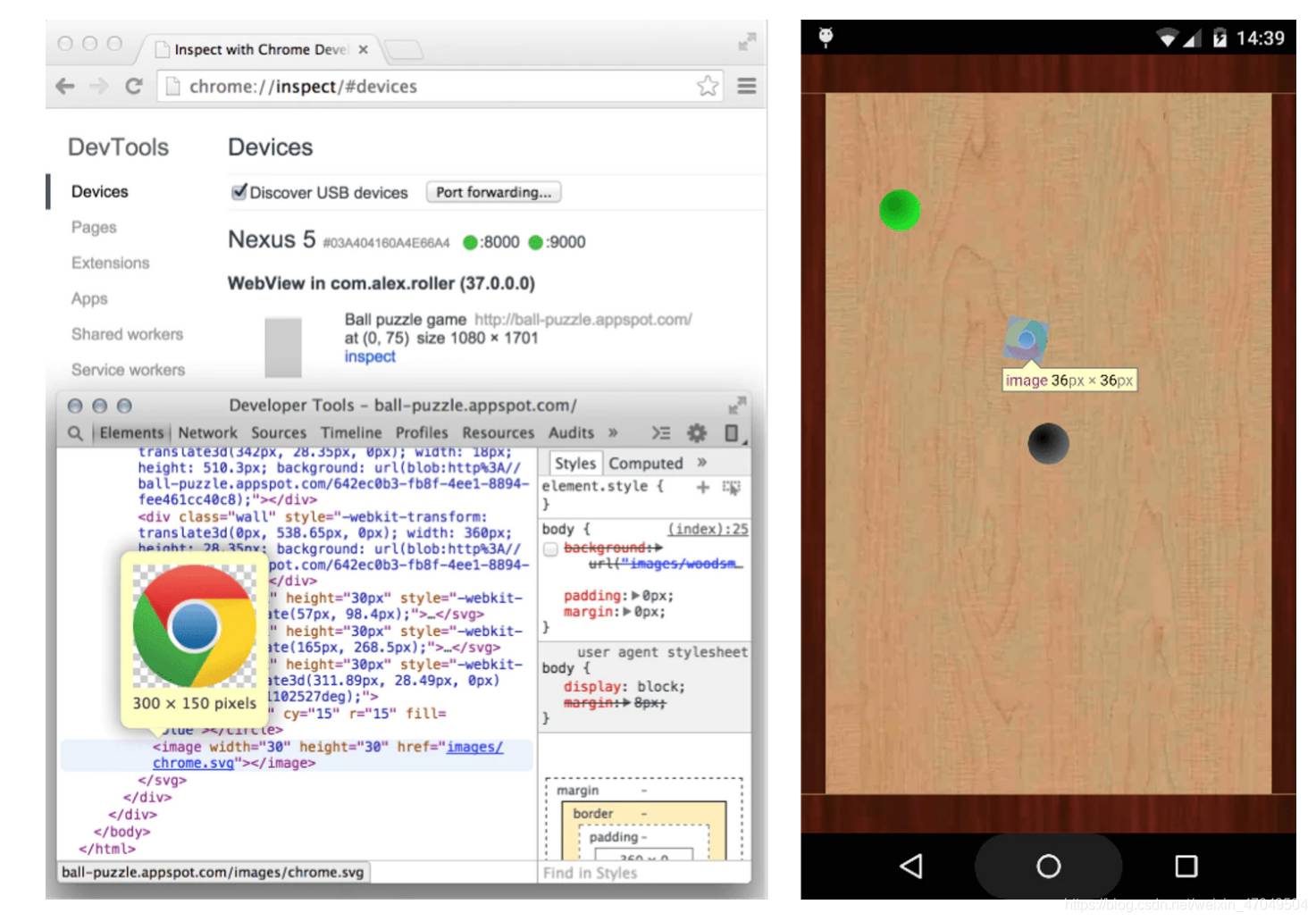Bookmark this page with the star icon
1316x921 pixels.
[708, 86]
